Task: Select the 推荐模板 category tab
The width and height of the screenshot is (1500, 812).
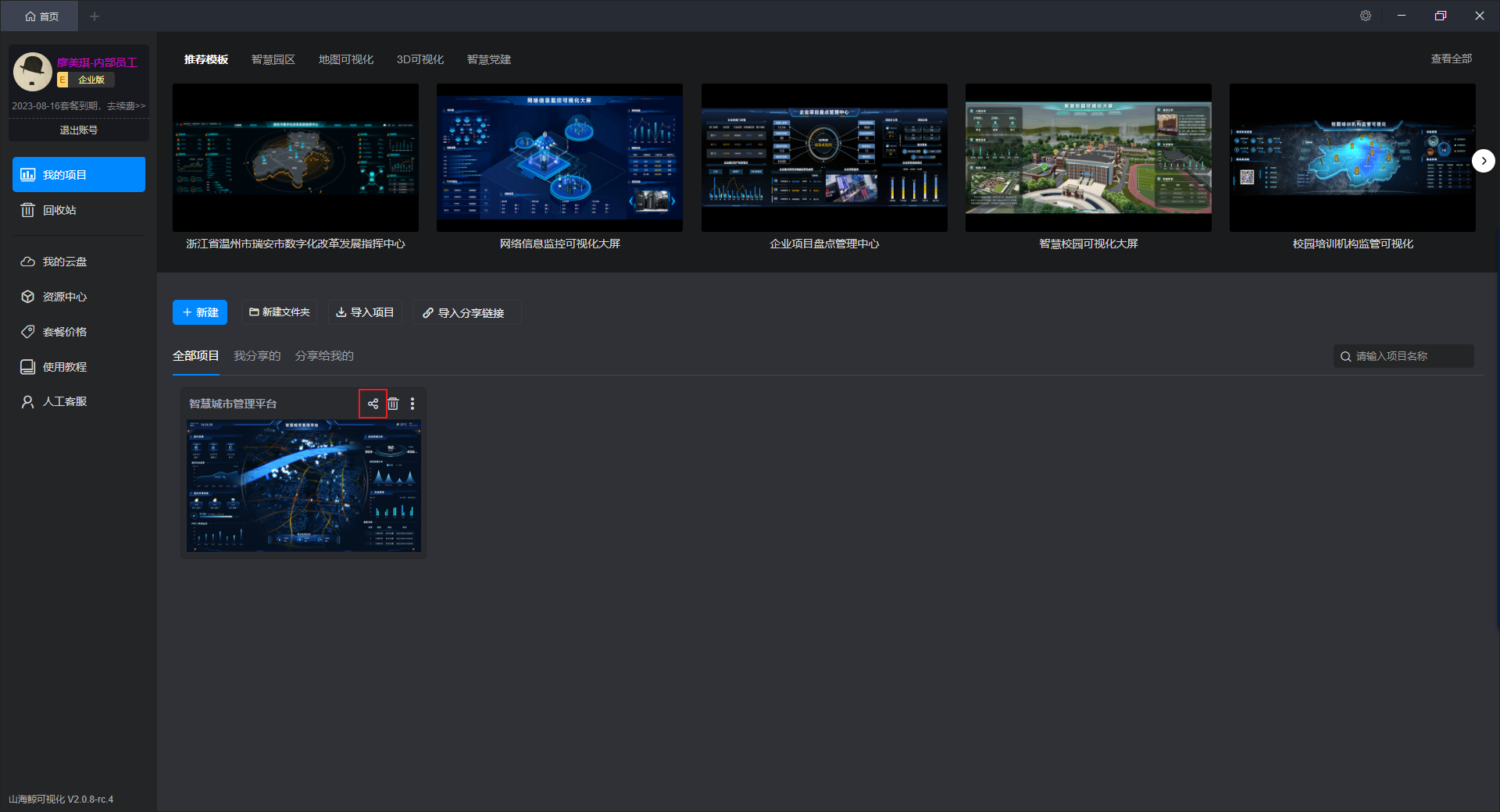Action: point(206,59)
